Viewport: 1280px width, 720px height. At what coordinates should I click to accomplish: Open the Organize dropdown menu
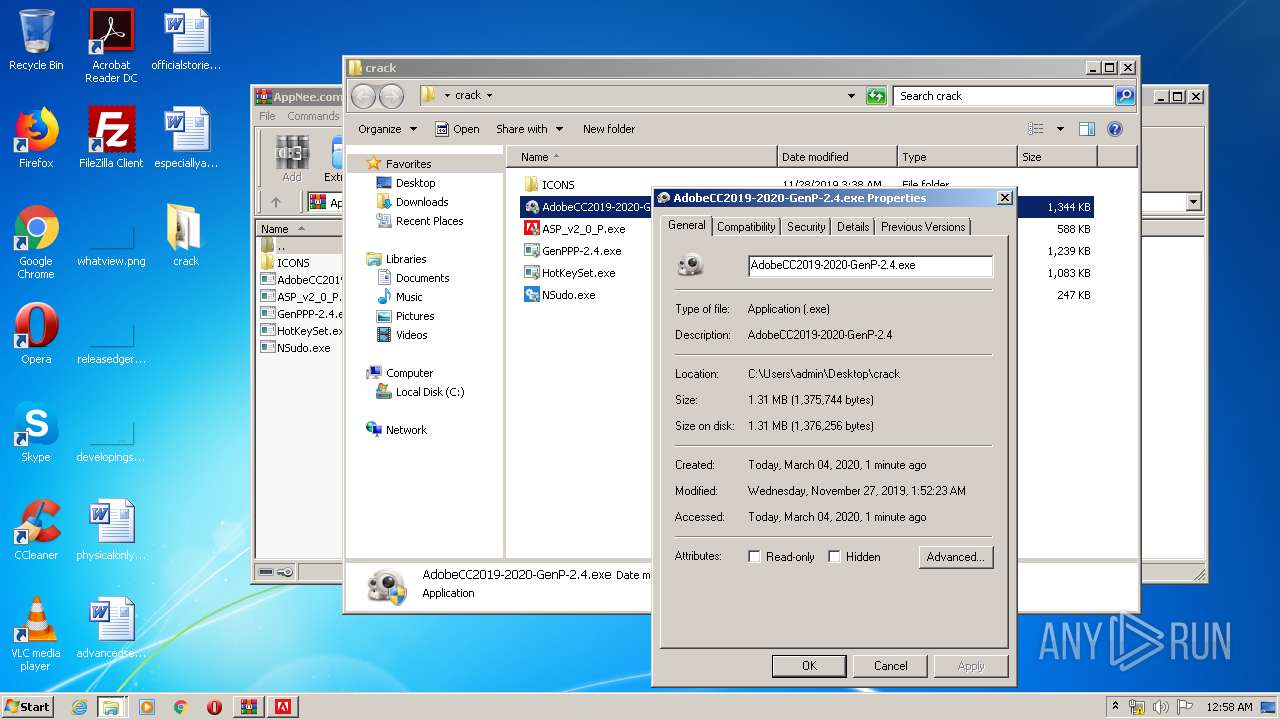pyautogui.click(x=387, y=129)
